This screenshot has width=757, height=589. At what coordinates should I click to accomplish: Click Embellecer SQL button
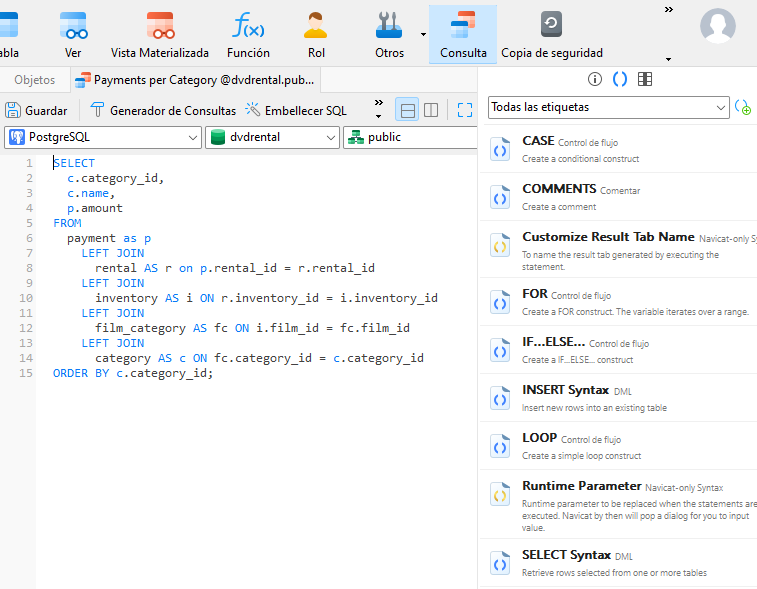pyautogui.click(x=296, y=111)
